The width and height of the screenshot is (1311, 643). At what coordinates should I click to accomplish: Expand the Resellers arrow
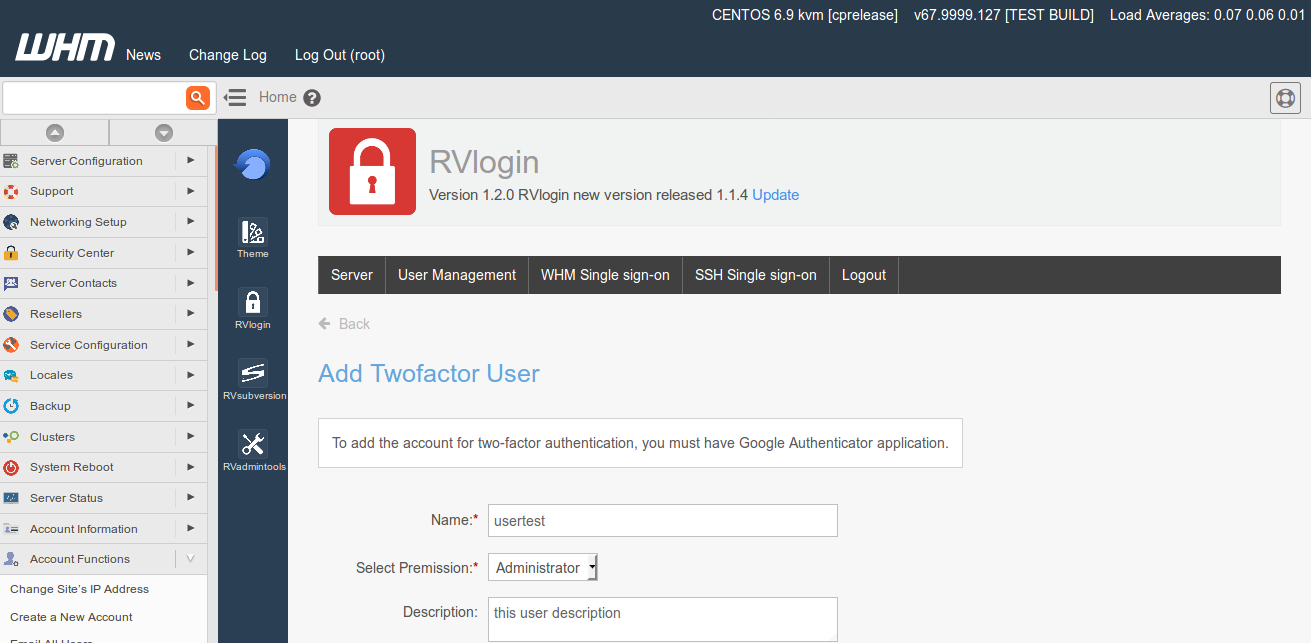pos(190,314)
